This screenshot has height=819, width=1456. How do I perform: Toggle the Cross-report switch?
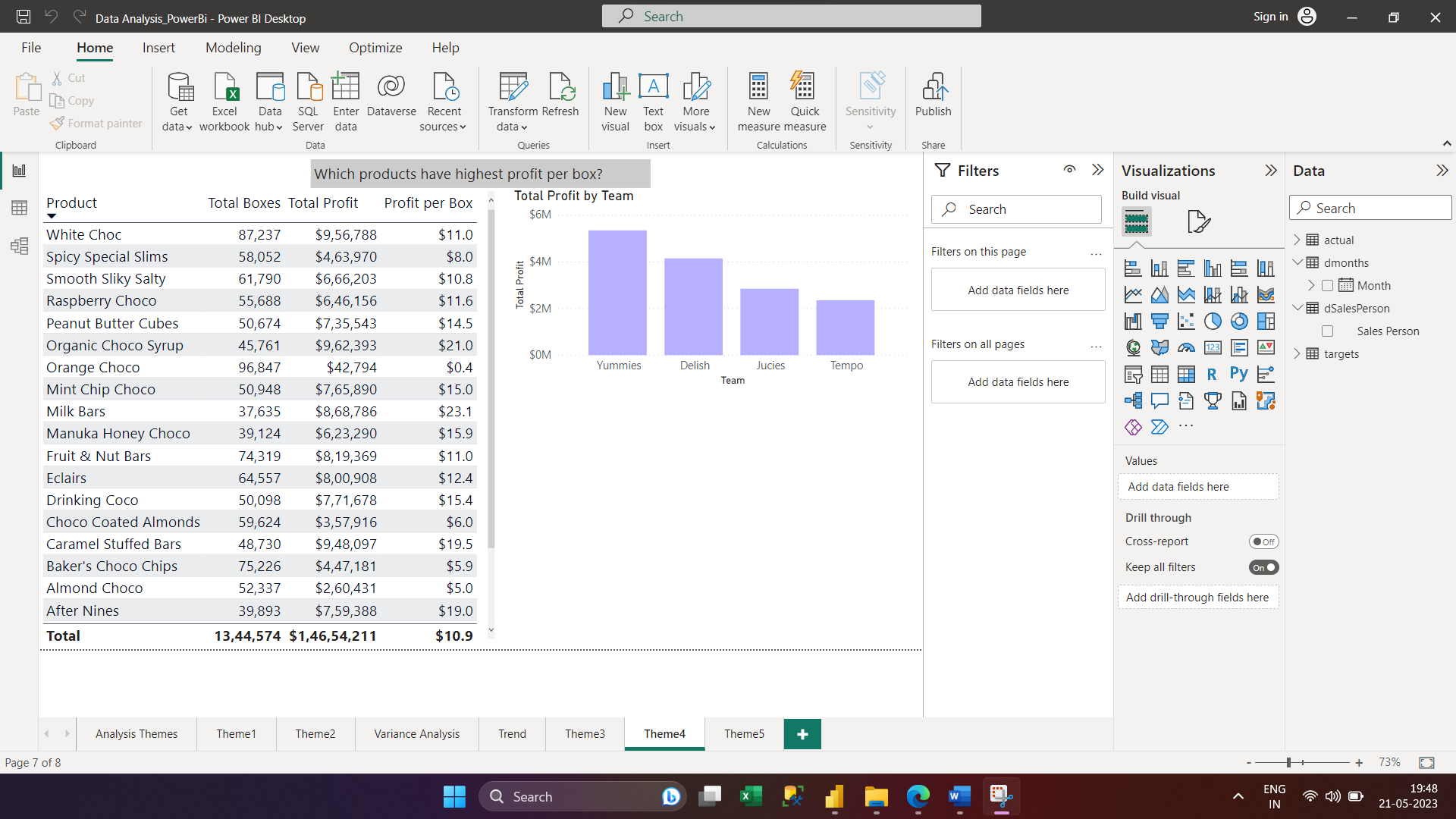click(x=1263, y=541)
